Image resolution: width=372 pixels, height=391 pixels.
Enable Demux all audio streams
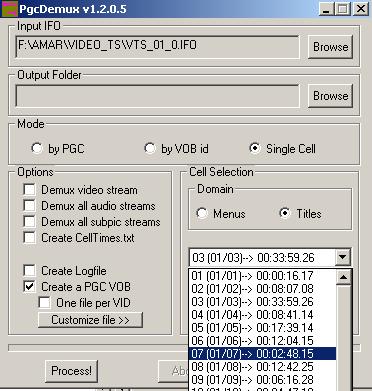[30, 206]
